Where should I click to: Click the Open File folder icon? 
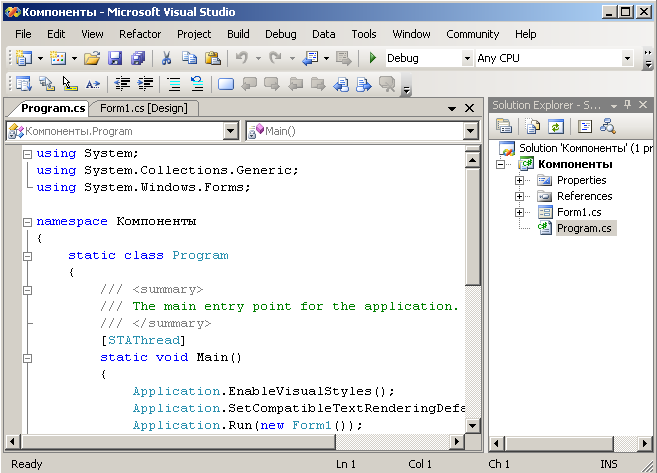click(92, 58)
